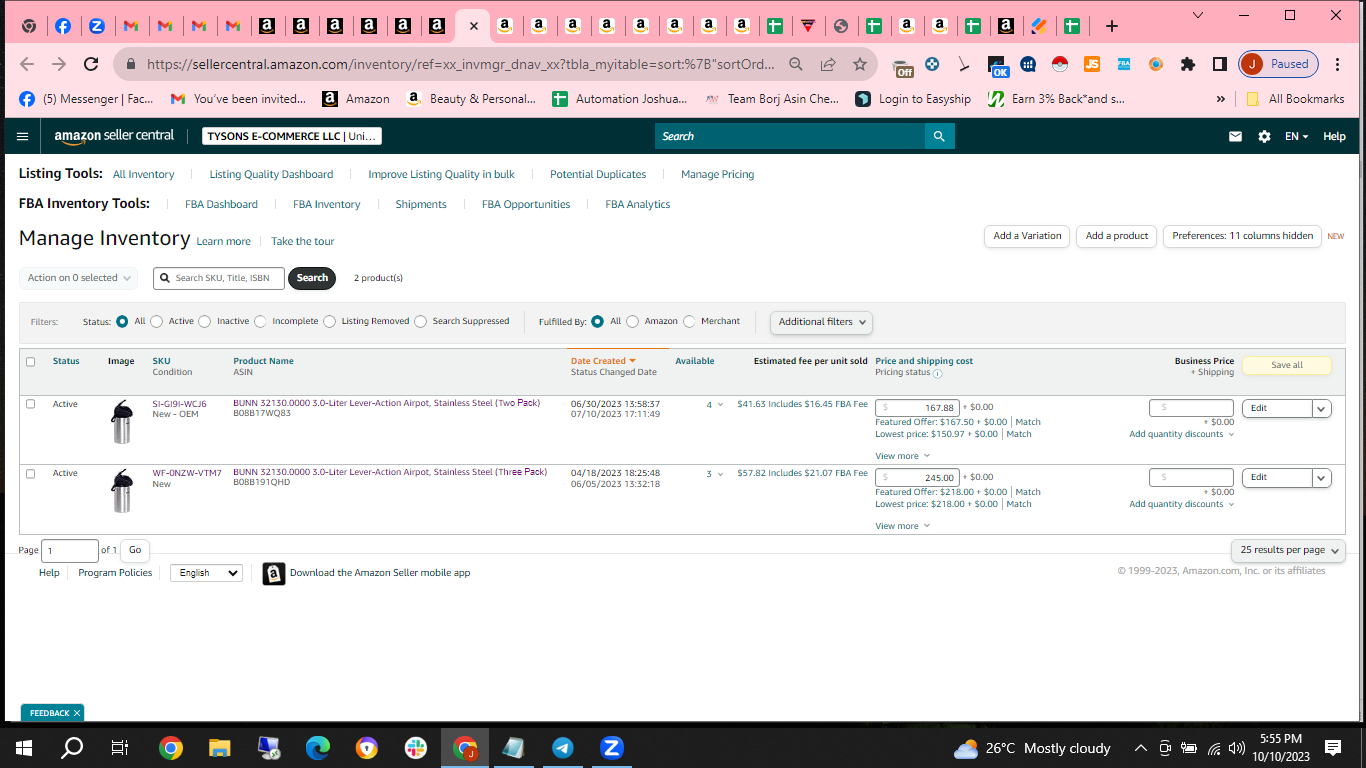The width and height of the screenshot is (1366, 768).
Task: Close the FEEDBACK tab with its X
Action: (77, 713)
